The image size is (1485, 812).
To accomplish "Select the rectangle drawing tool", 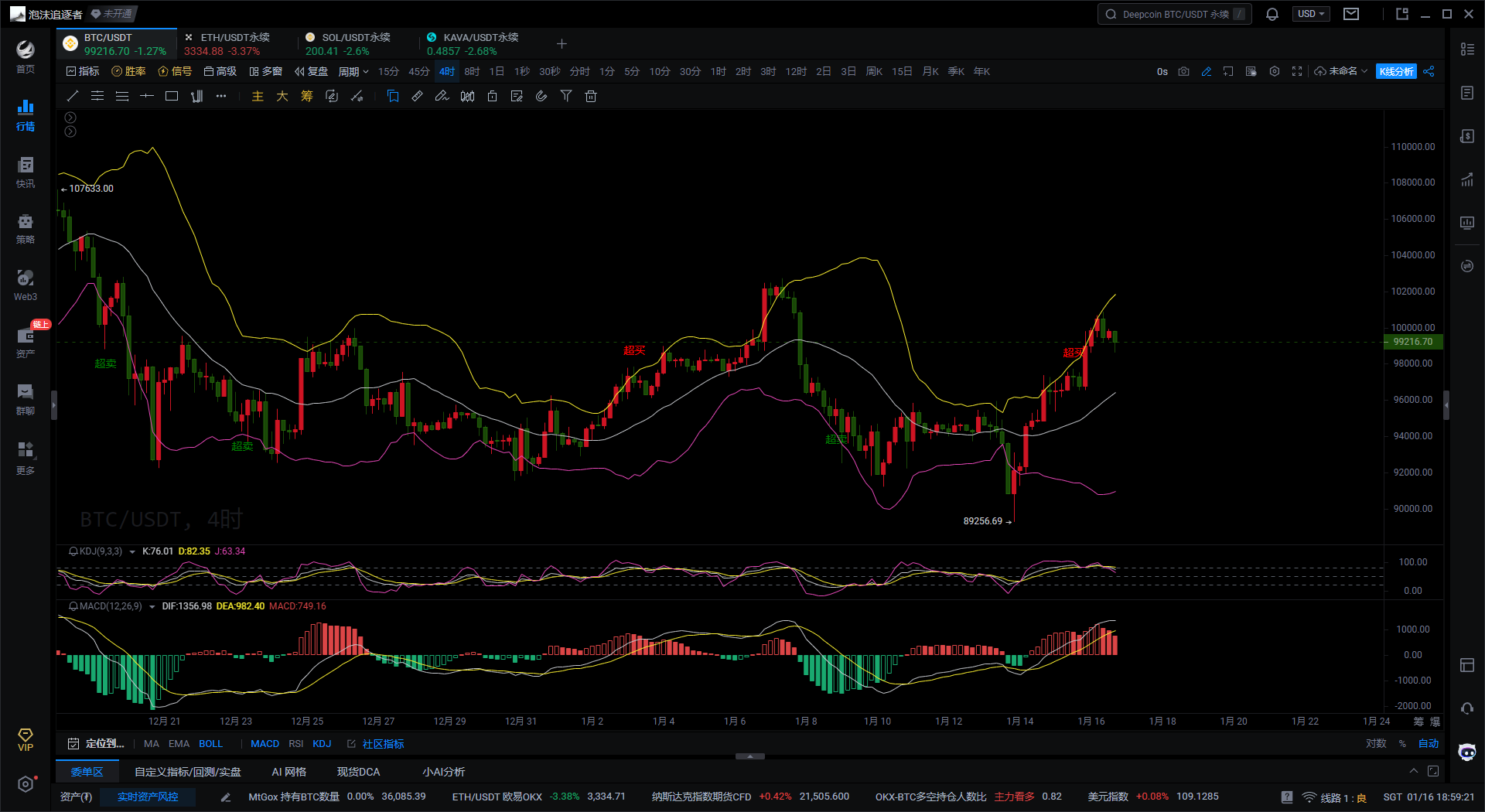I will tap(172, 96).
